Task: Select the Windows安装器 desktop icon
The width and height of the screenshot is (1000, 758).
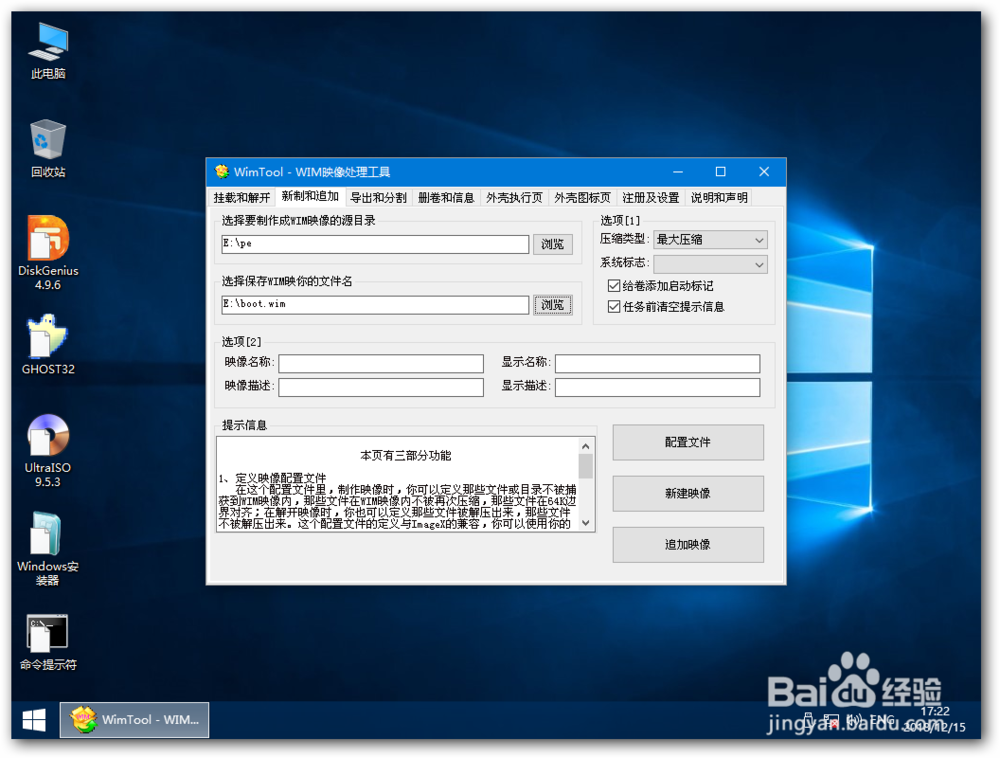Action: pyautogui.click(x=48, y=549)
